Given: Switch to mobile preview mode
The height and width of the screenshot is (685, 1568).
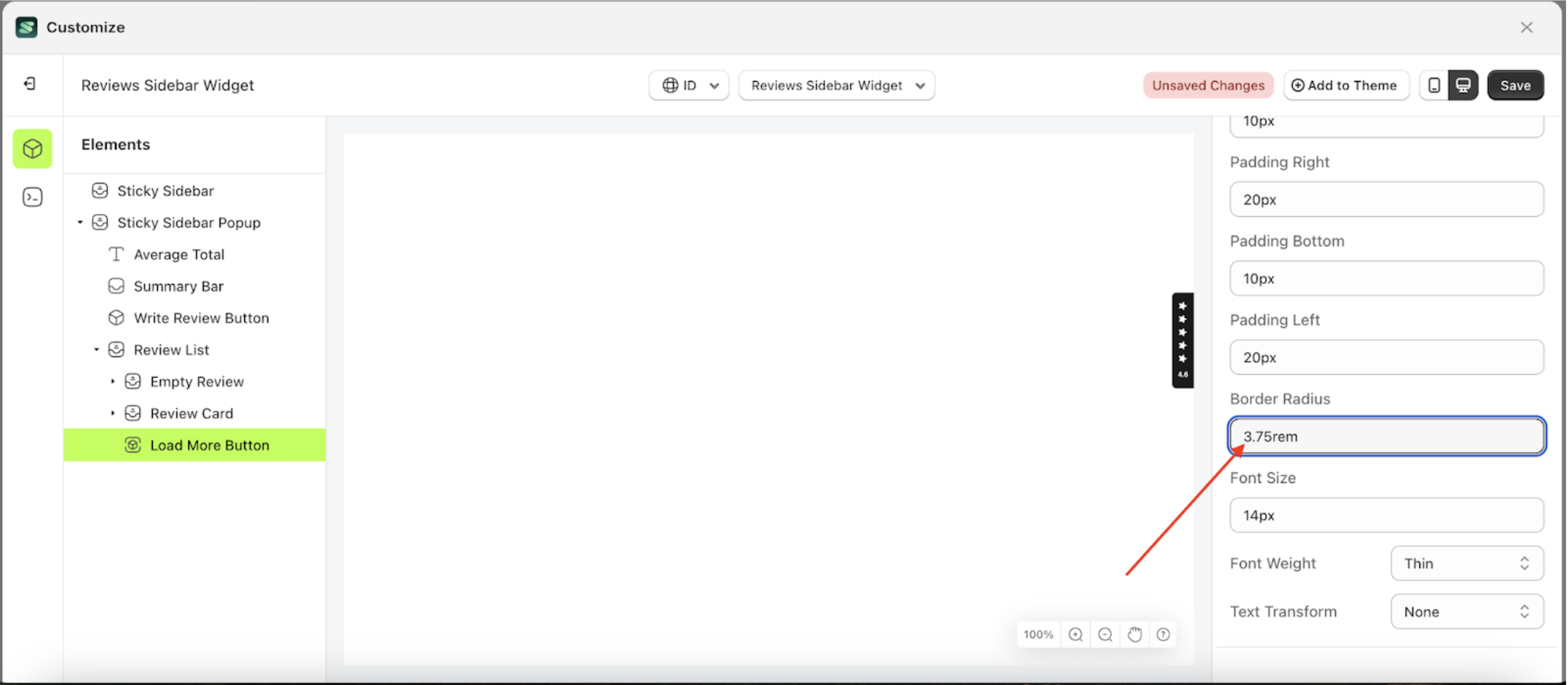Looking at the screenshot, I should [1434, 84].
